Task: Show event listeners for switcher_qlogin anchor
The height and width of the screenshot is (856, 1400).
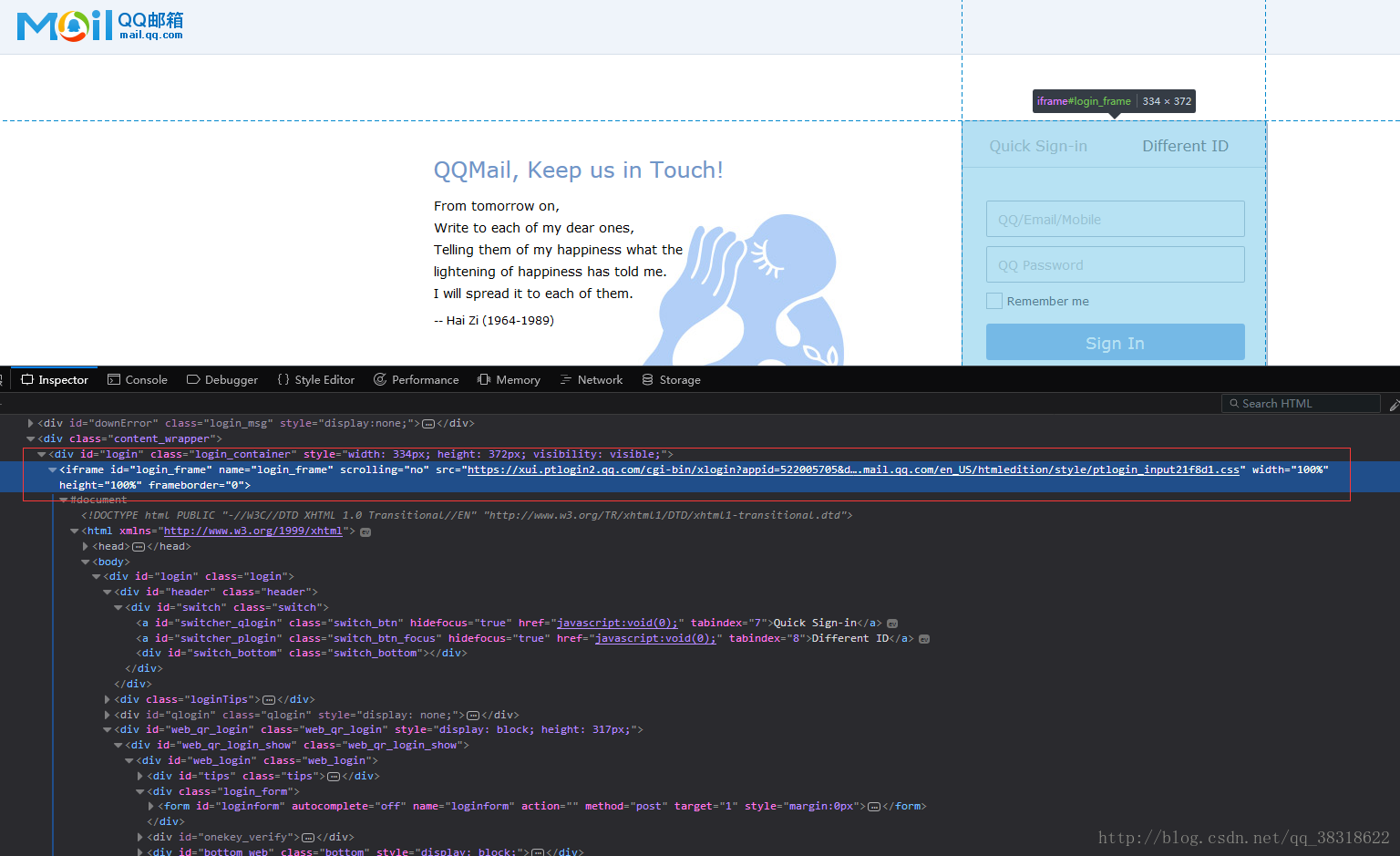Action: [892, 624]
